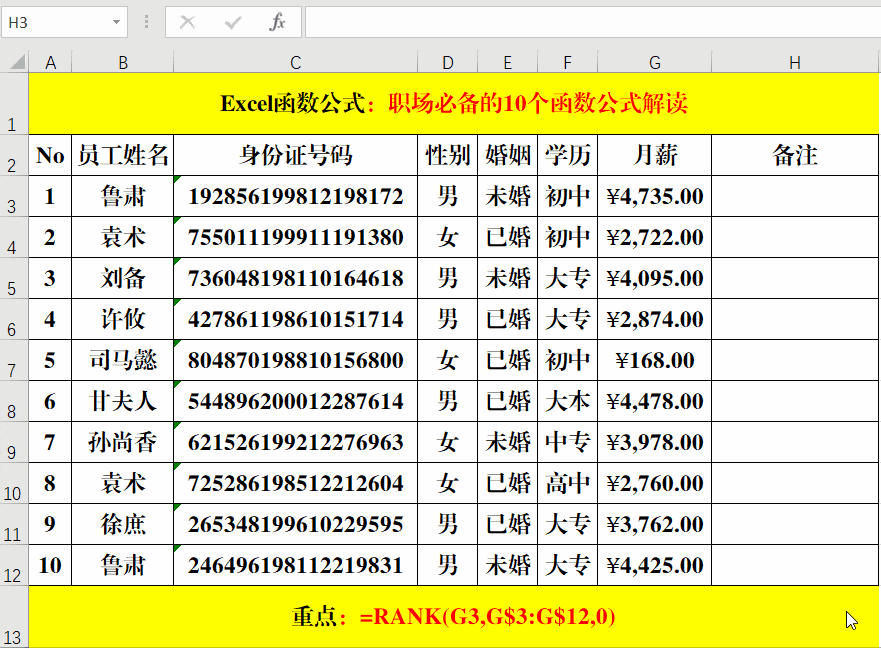
Task: Select the cell showing 大本 for 甘夫人
Action: 567,401
